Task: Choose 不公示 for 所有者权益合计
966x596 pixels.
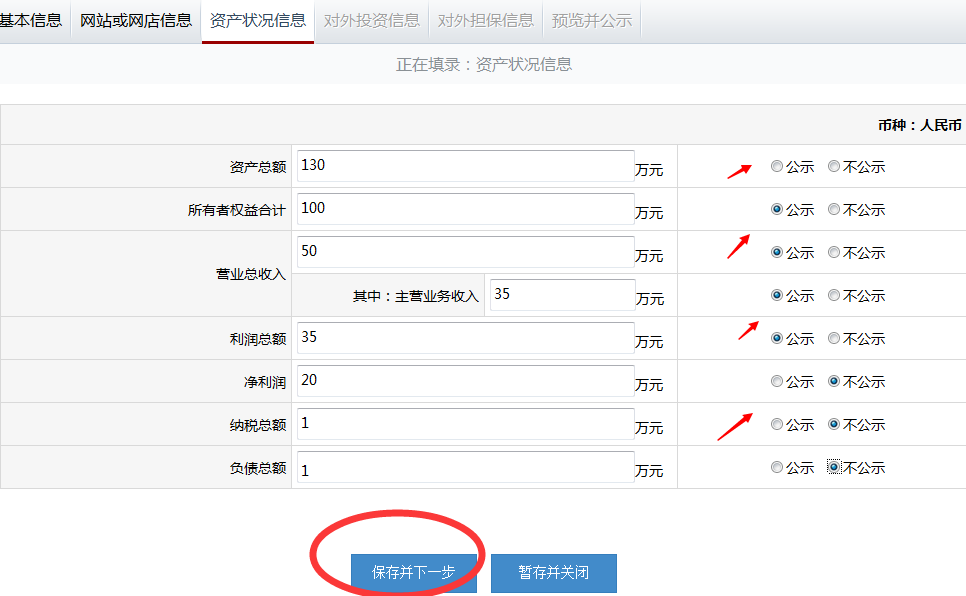Action: click(x=833, y=209)
